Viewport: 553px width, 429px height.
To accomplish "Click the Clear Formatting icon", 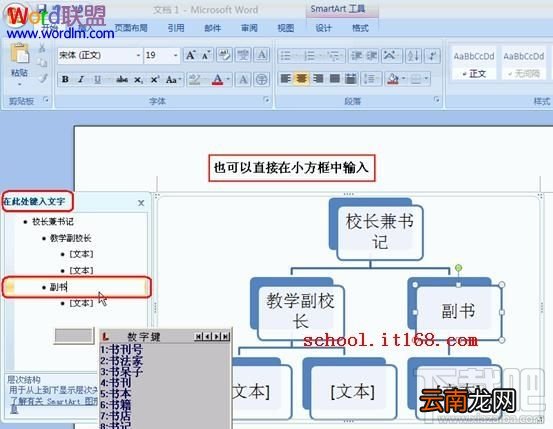I will [x=224, y=55].
